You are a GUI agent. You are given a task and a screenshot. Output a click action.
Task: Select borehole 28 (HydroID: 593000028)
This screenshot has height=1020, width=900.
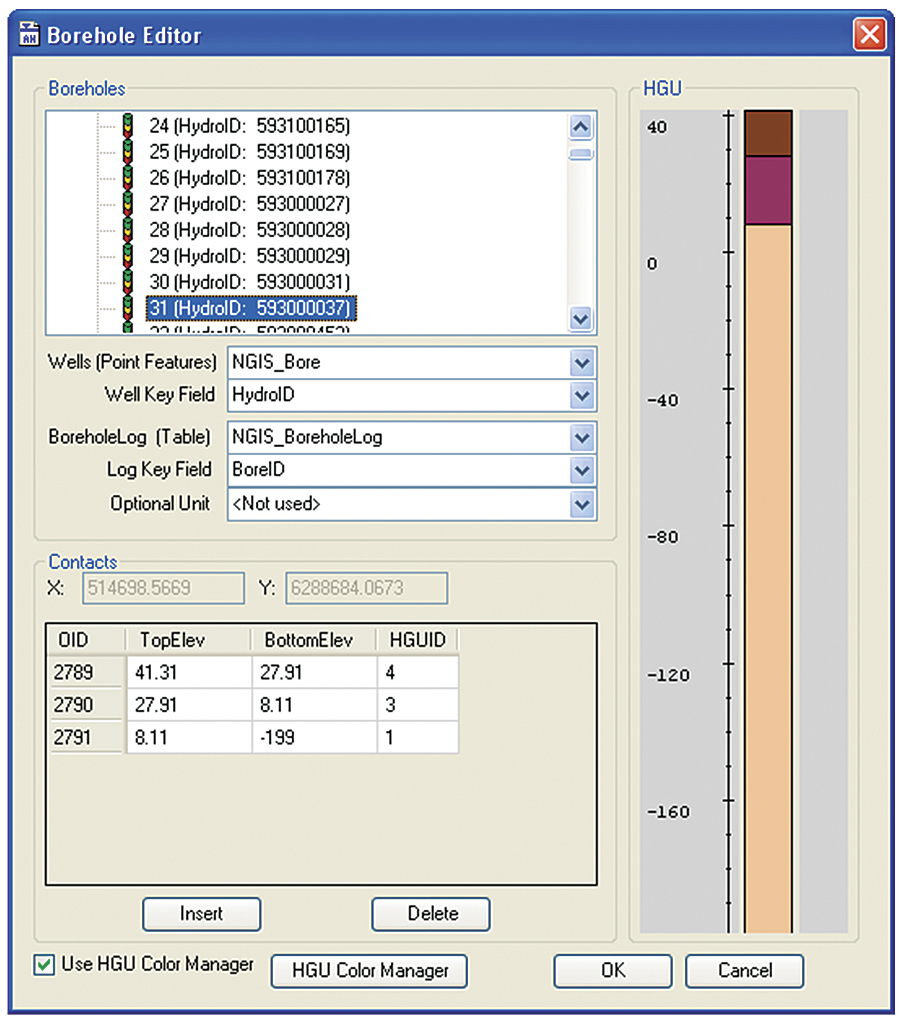coord(250,230)
